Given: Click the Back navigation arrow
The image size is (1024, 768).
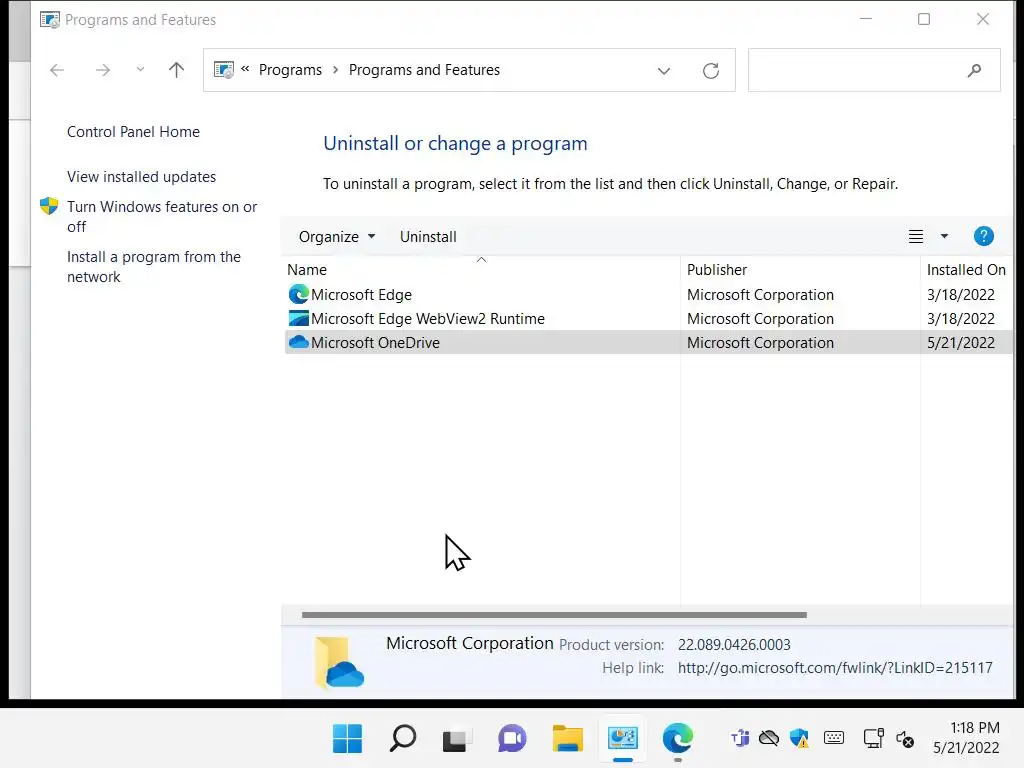Looking at the screenshot, I should 57,70.
